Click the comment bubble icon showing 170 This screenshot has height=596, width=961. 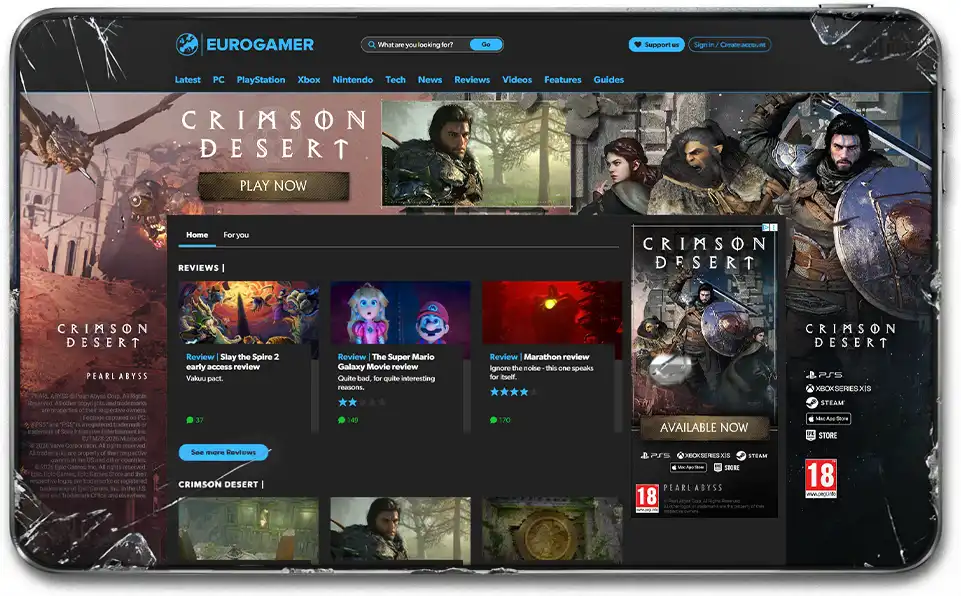coord(493,420)
